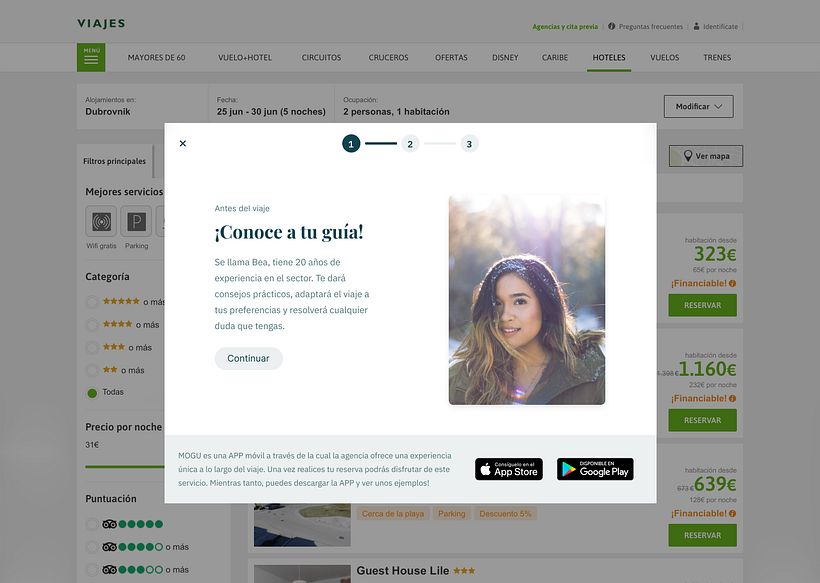Screen dimensions: 820x583
Task: Go to step 1 in the popup stepper
Action: click(x=351, y=144)
